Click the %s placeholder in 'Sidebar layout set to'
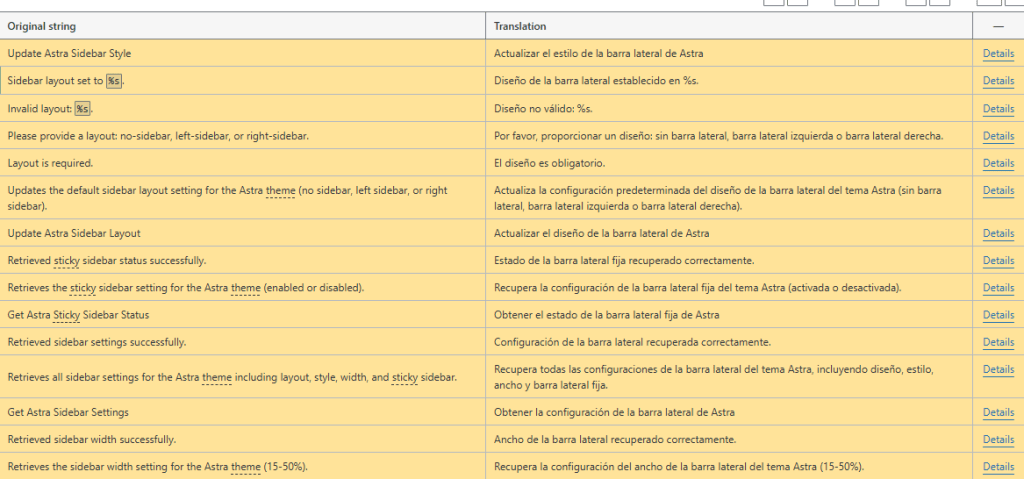This screenshot has height=479, width=1024. (114, 81)
